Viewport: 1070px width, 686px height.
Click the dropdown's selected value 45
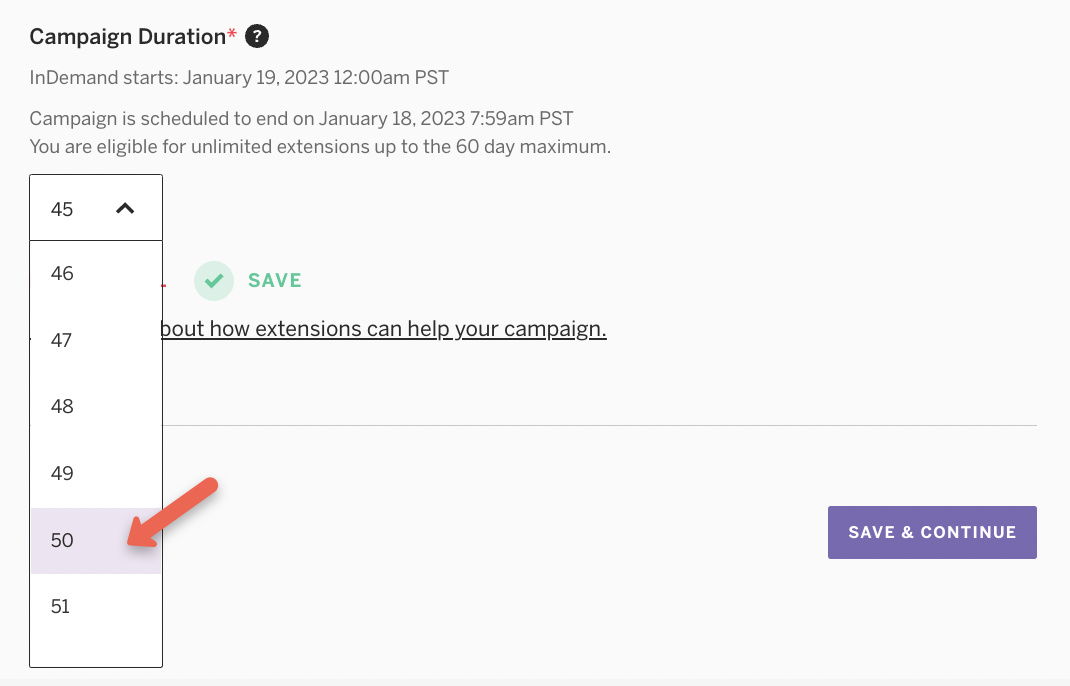click(x=62, y=209)
